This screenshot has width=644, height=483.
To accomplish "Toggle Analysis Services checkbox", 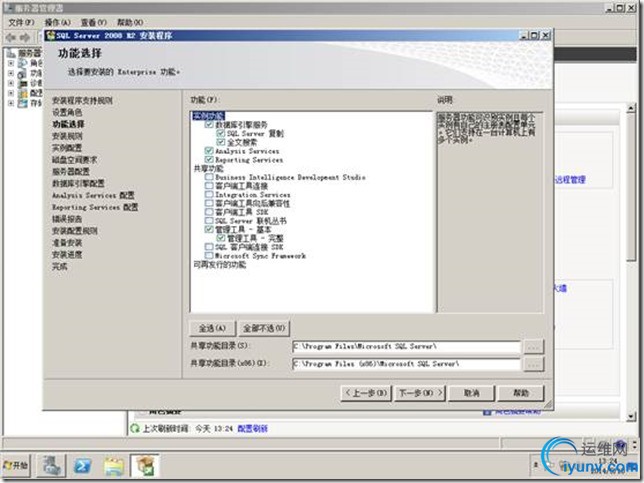I will coord(209,151).
